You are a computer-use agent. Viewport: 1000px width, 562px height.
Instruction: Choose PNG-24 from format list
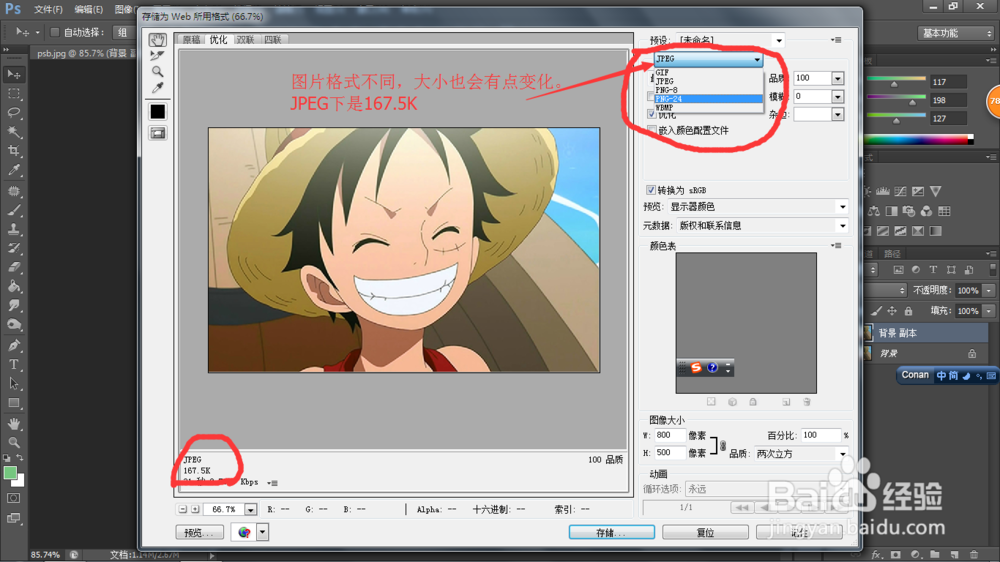708,99
